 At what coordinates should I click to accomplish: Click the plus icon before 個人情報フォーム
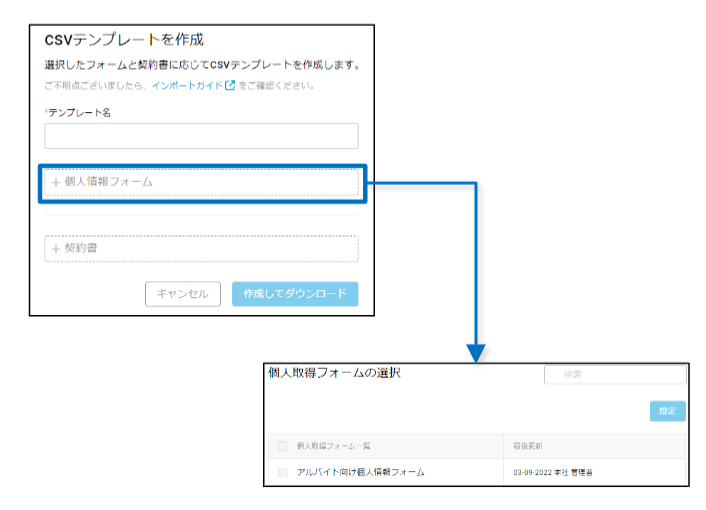click(56, 183)
